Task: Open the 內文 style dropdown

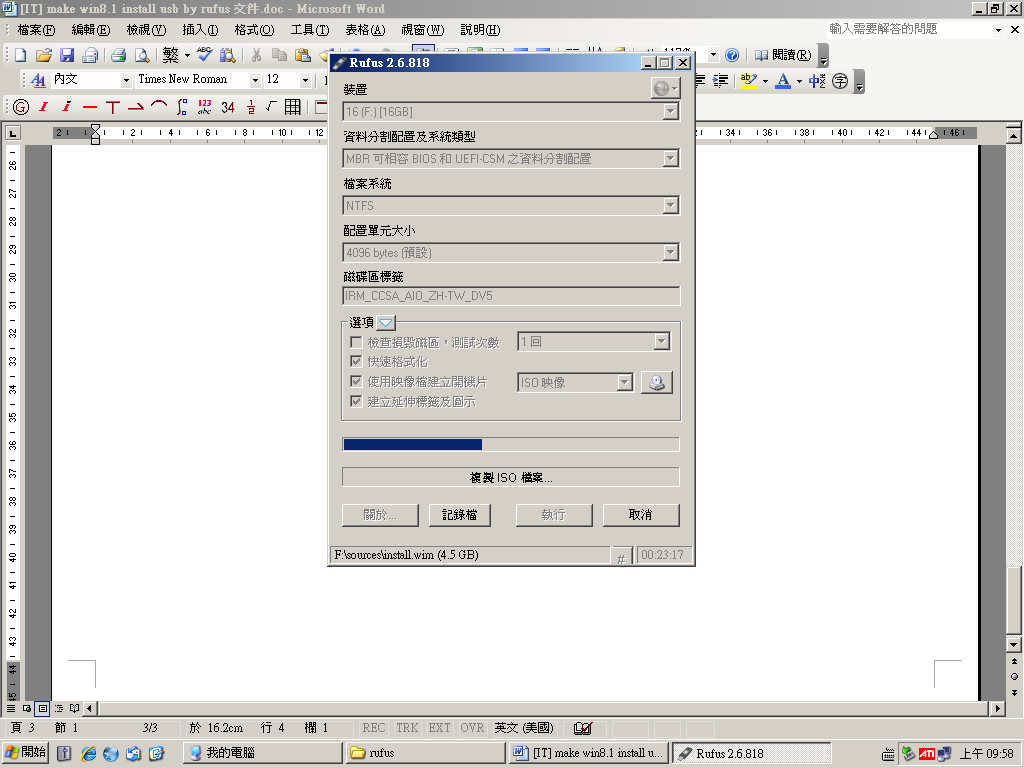Action: 126,80
